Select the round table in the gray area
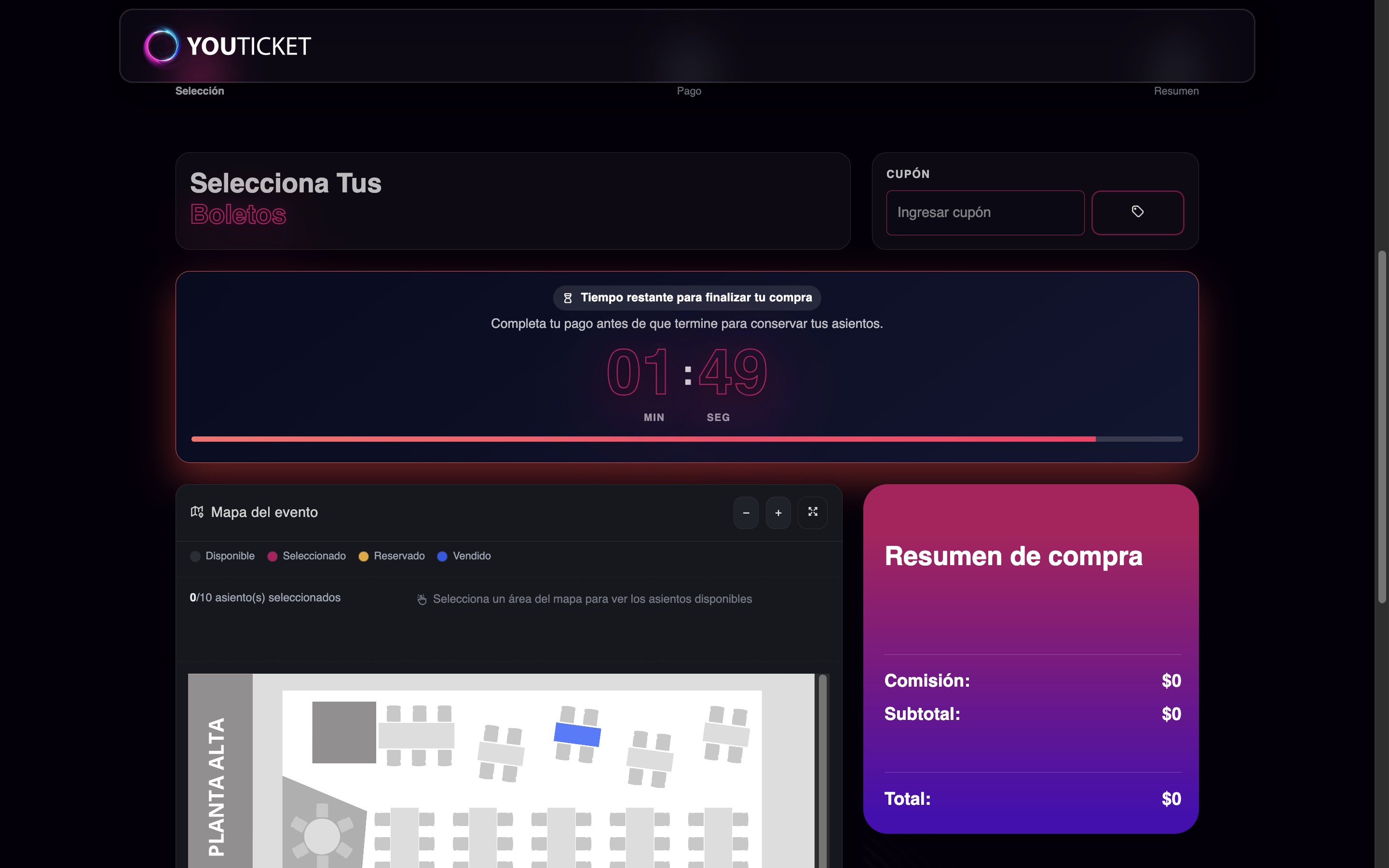The image size is (1389, 868). (321, 836)
